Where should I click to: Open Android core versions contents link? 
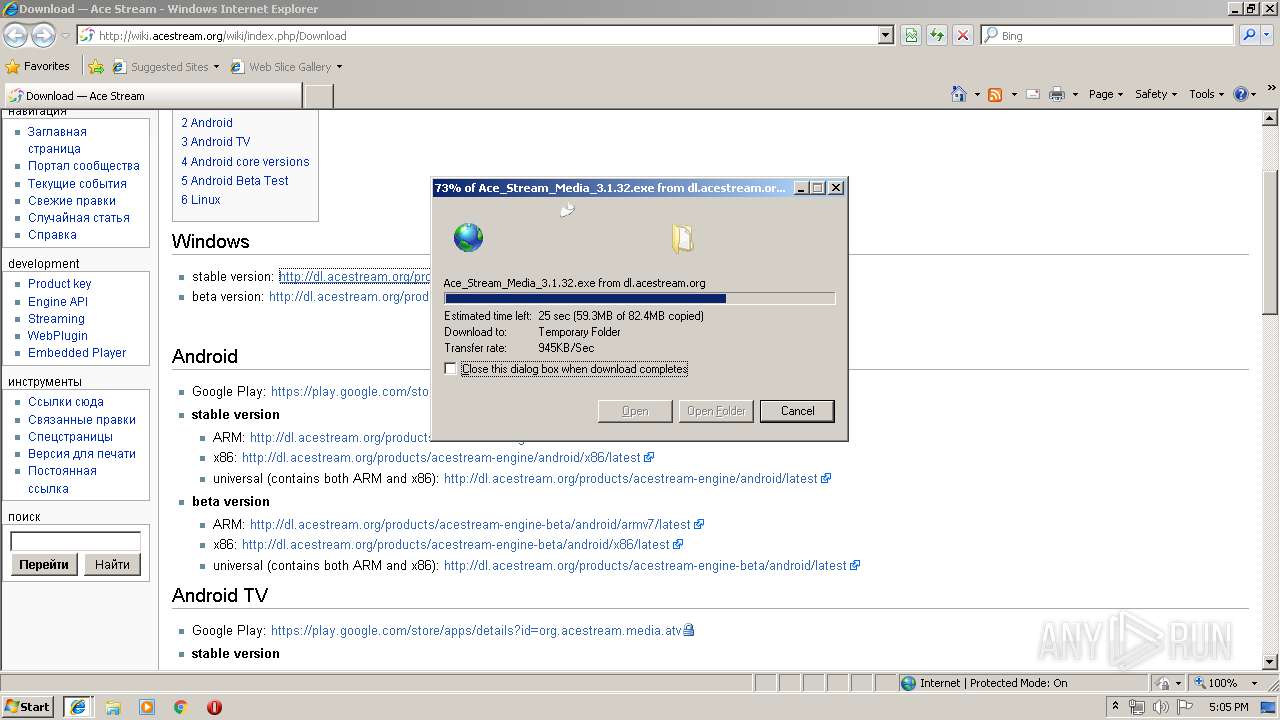click(x=245, y=161)
